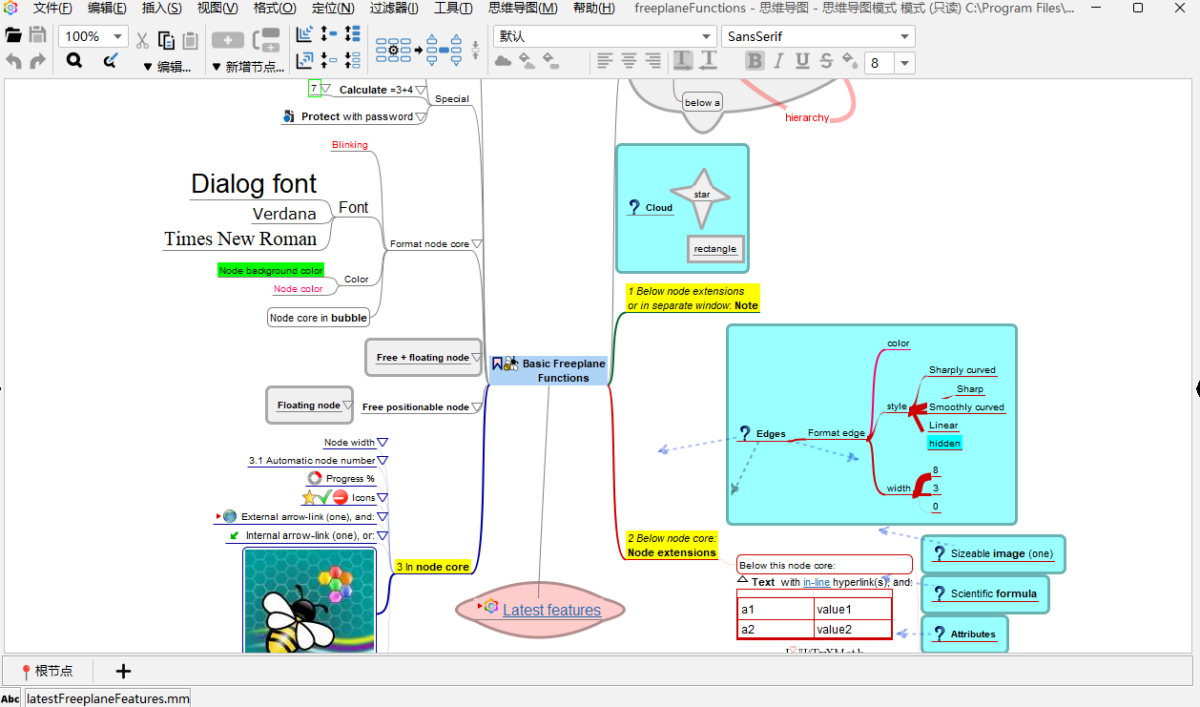Click the open file folder icon
The height and width of the screenshot is (707, 1200).
click(14, 36)
